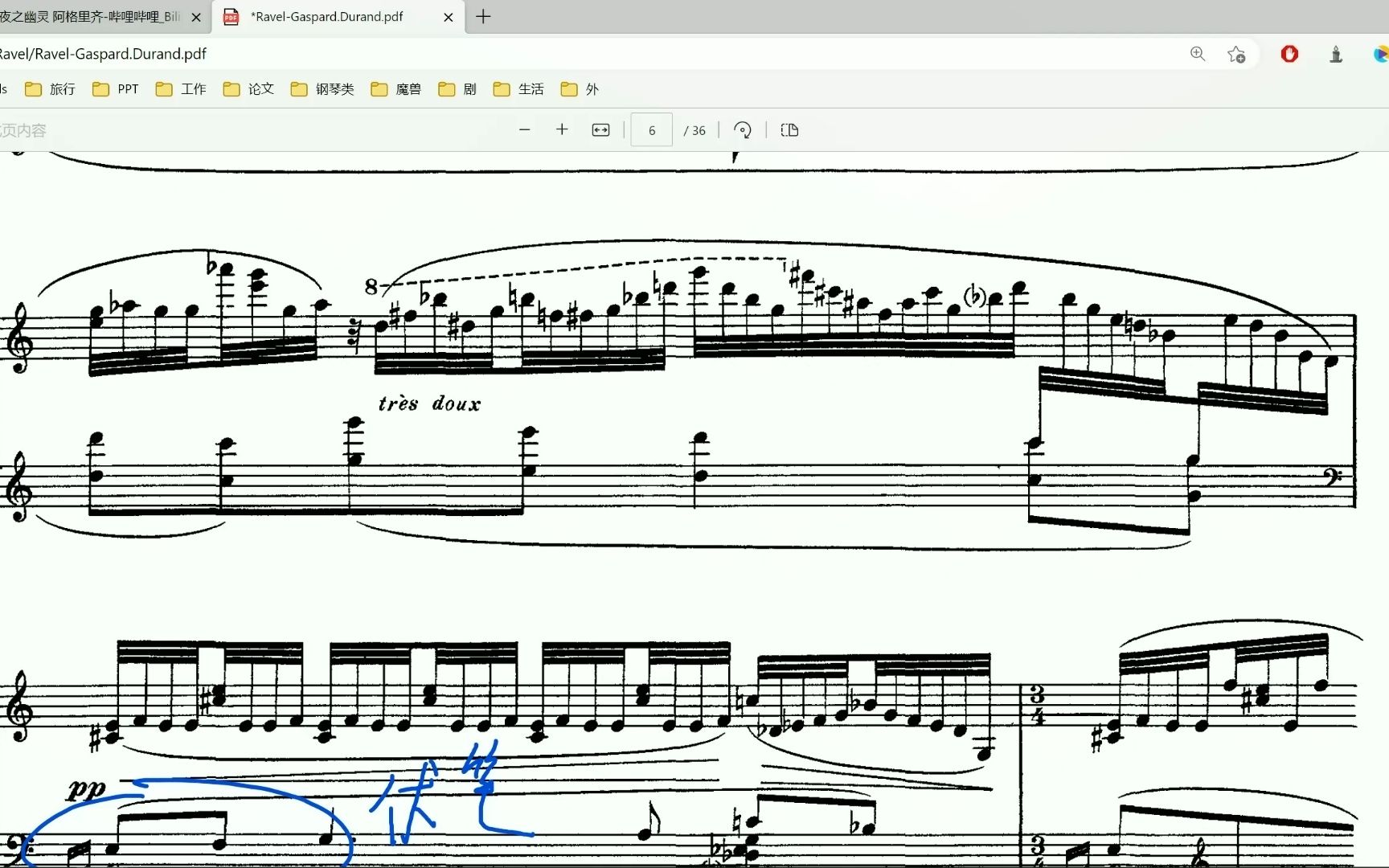Viewport: 1389px width, 868px height.
Task: Rotate the PDF page
Action: click(743, 130)
